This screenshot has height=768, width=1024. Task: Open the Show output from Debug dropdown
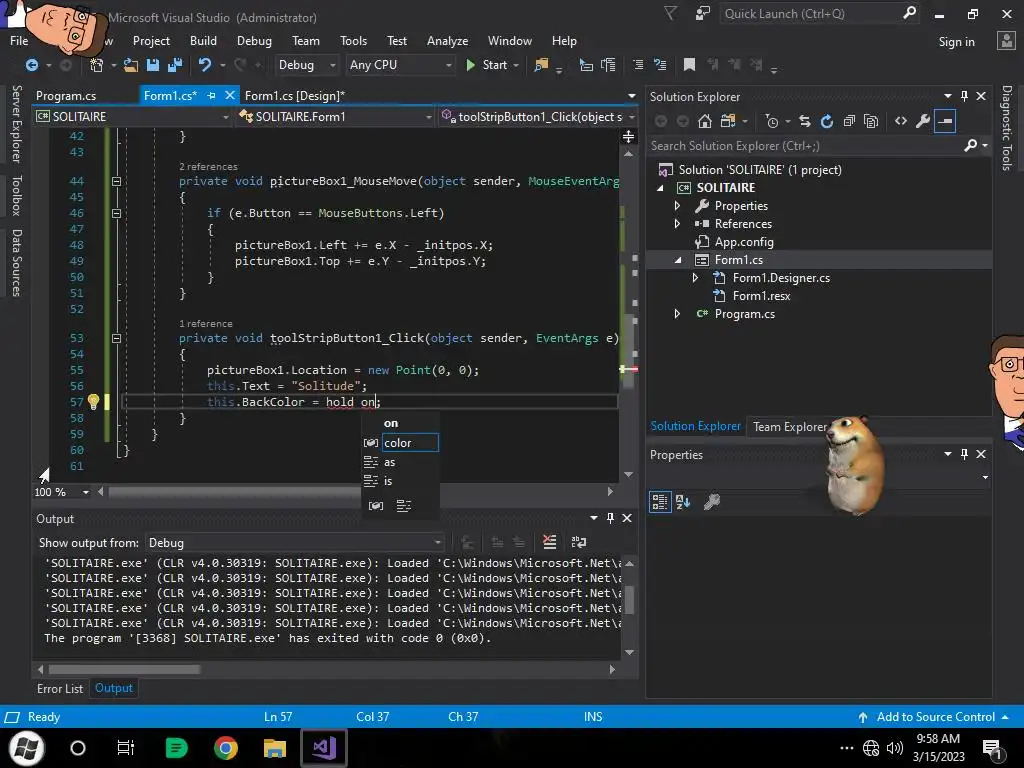click(295, 543)
